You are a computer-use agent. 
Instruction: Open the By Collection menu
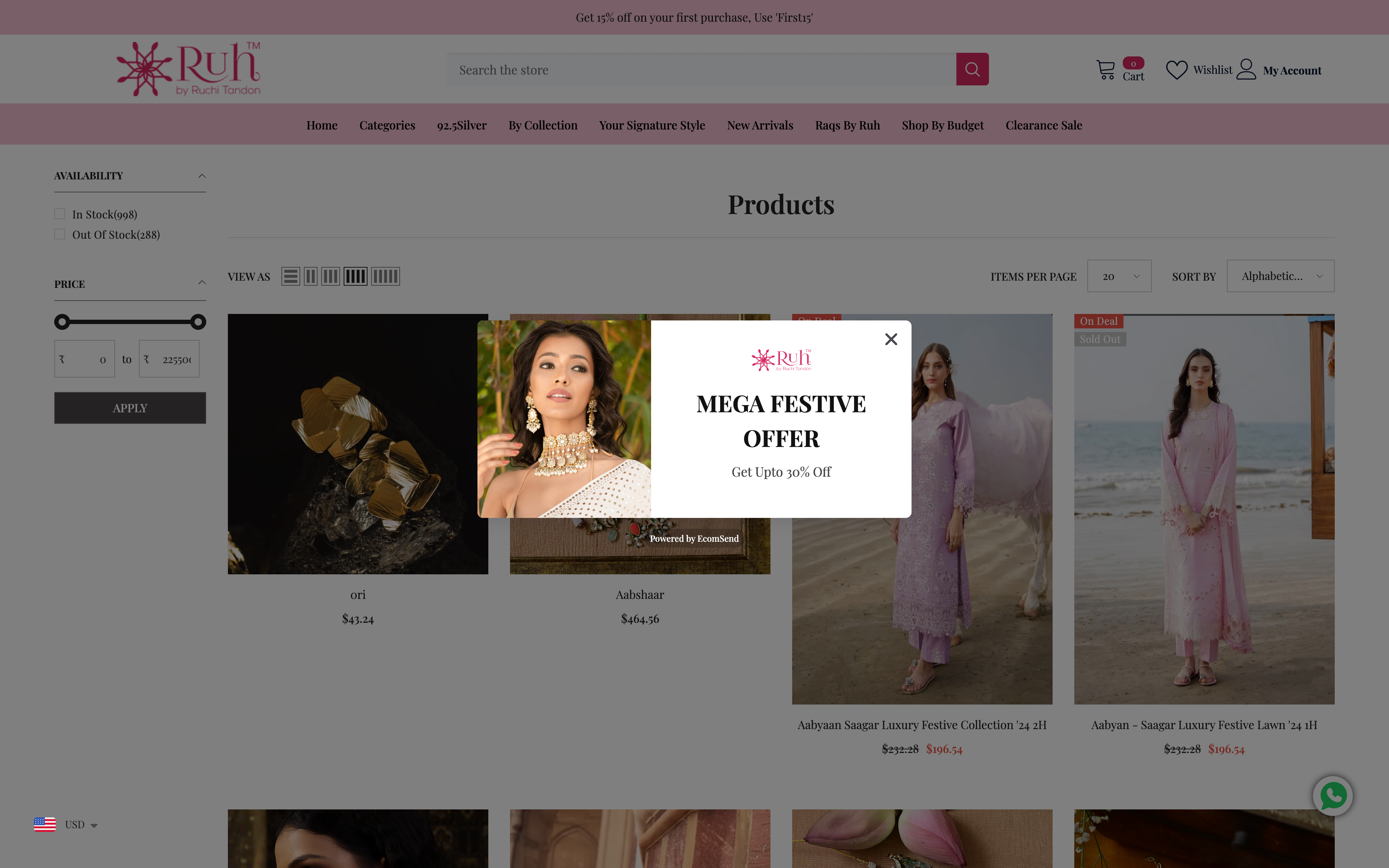(543, 125)
